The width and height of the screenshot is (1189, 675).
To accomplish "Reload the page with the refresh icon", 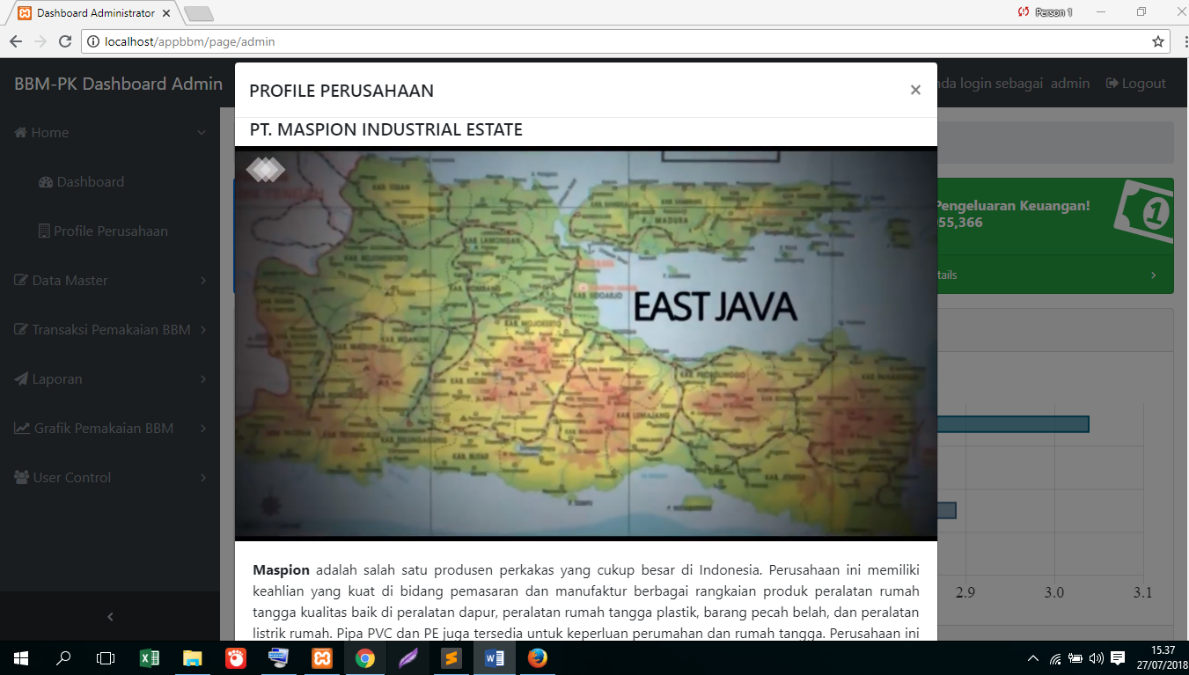I will (65, 42).
